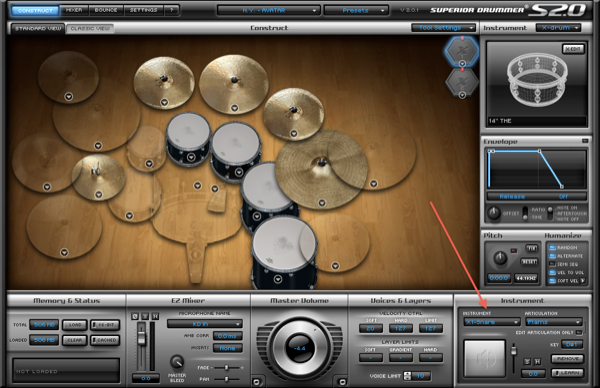Open the X1-Snare instrument dropdown
600x388 pixels.
tap(492, 322)
